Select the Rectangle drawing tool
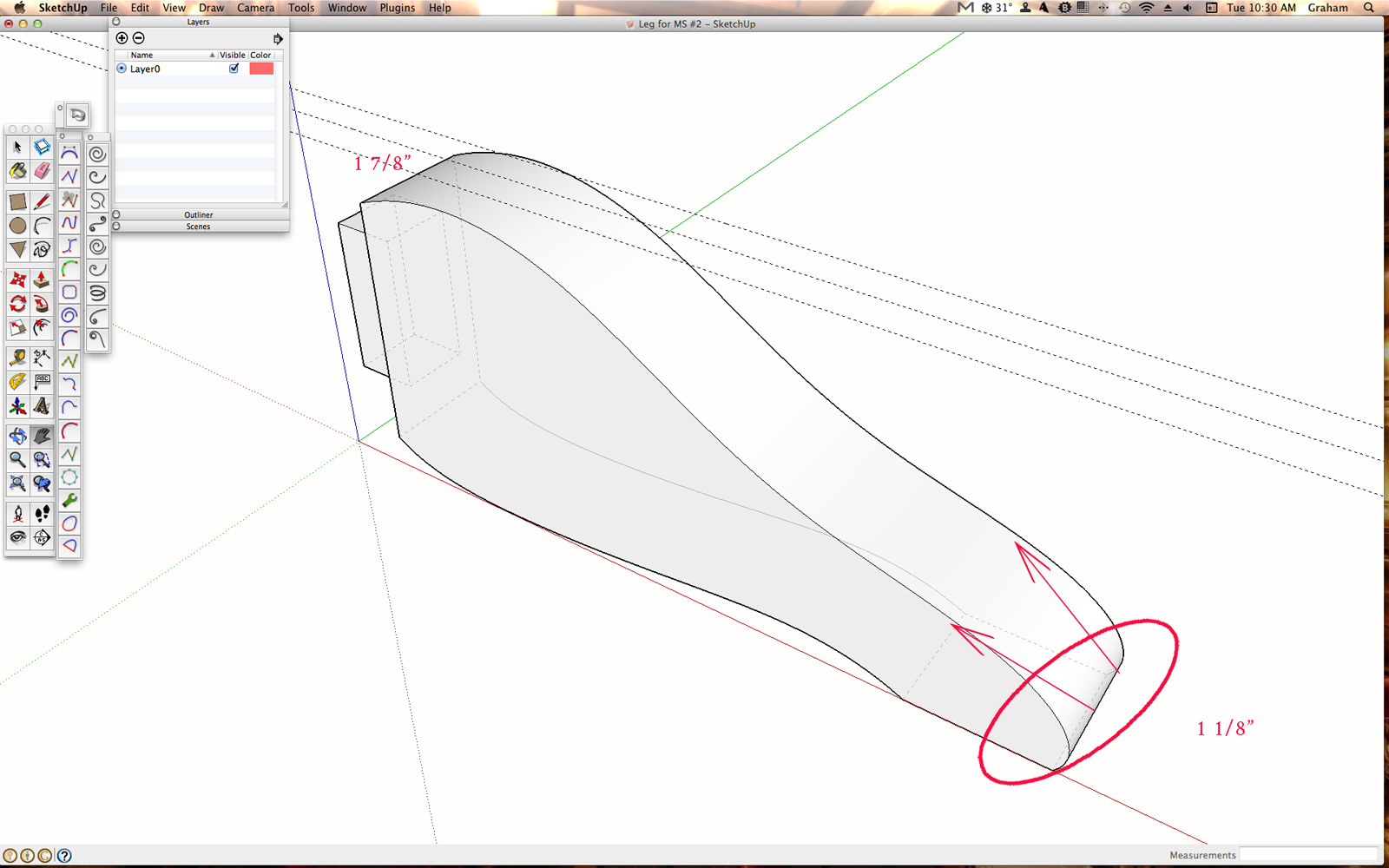The image size is (1389, 868). pos(17,202)
